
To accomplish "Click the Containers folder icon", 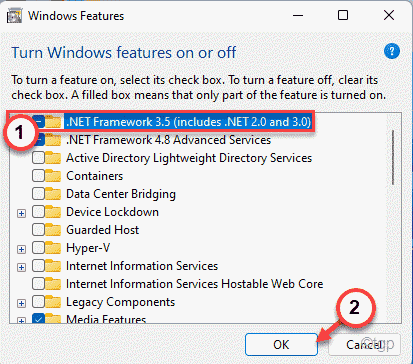I will [x=53, y=176].
